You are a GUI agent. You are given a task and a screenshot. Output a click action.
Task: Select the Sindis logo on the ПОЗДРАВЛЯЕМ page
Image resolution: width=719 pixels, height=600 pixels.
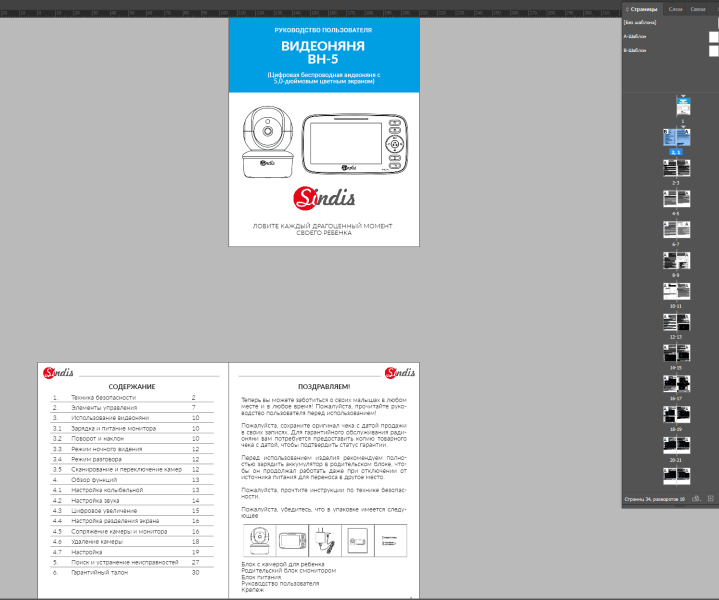coord(400,372)
